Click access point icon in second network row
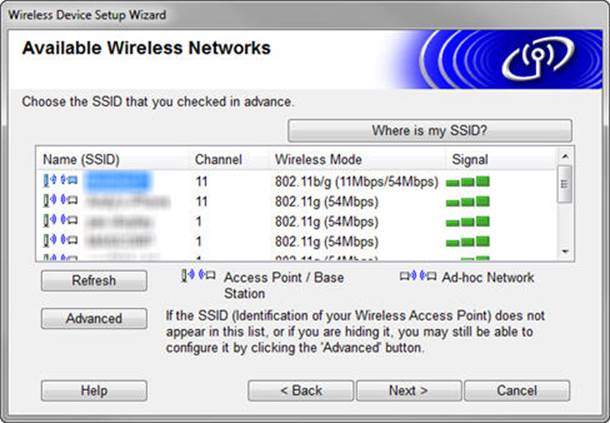Viewport: 610px width, 423px height. coord(60,201)
